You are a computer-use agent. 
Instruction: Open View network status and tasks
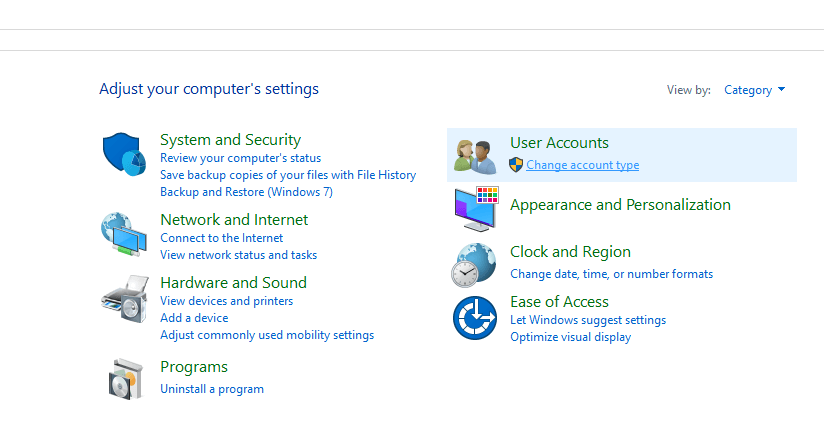(238, 255)
